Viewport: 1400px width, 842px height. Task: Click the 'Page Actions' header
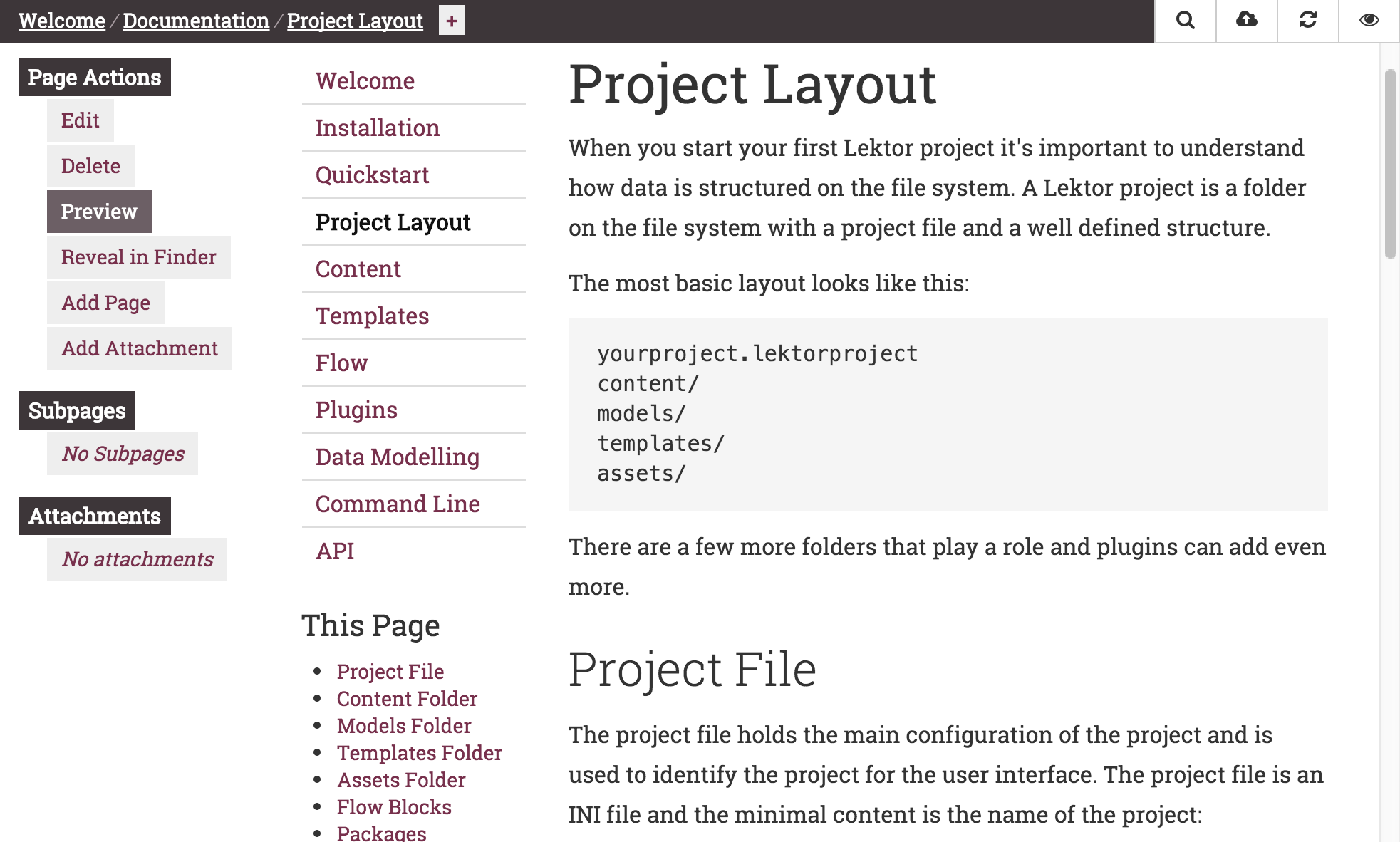point(95,77)
